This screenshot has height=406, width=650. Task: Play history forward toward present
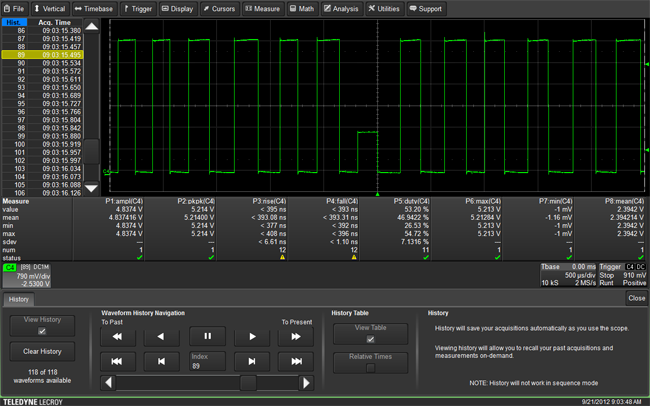252,336
